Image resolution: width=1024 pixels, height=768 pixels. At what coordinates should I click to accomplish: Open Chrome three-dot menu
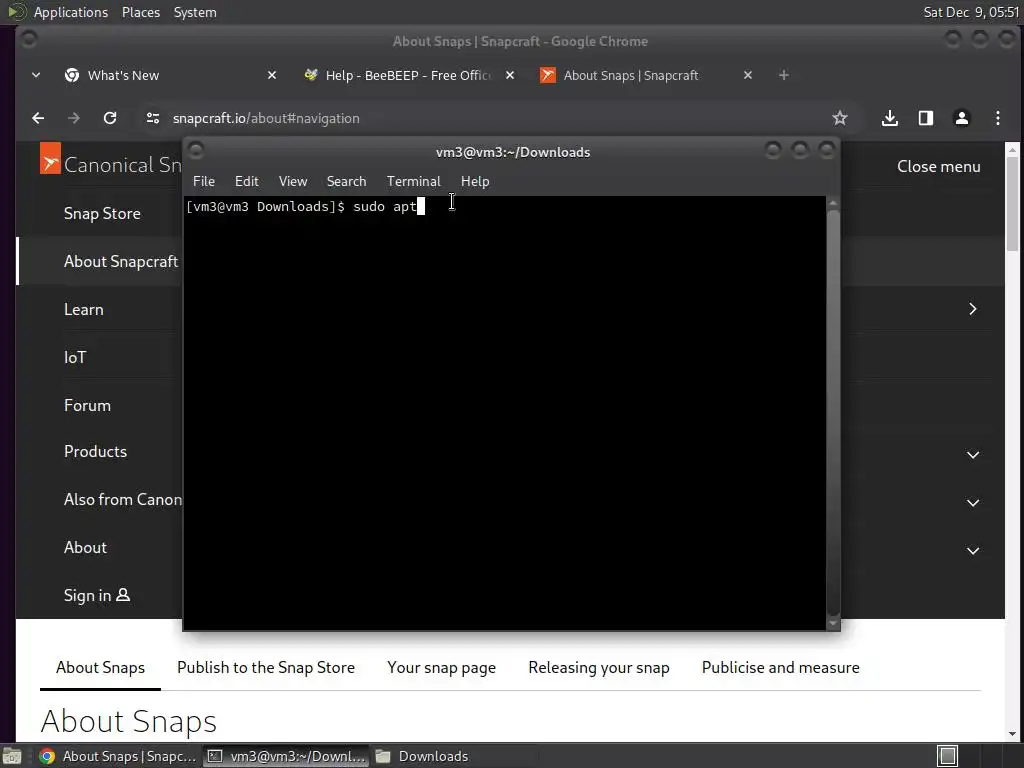pyautogui.click(x=997, y=118)
